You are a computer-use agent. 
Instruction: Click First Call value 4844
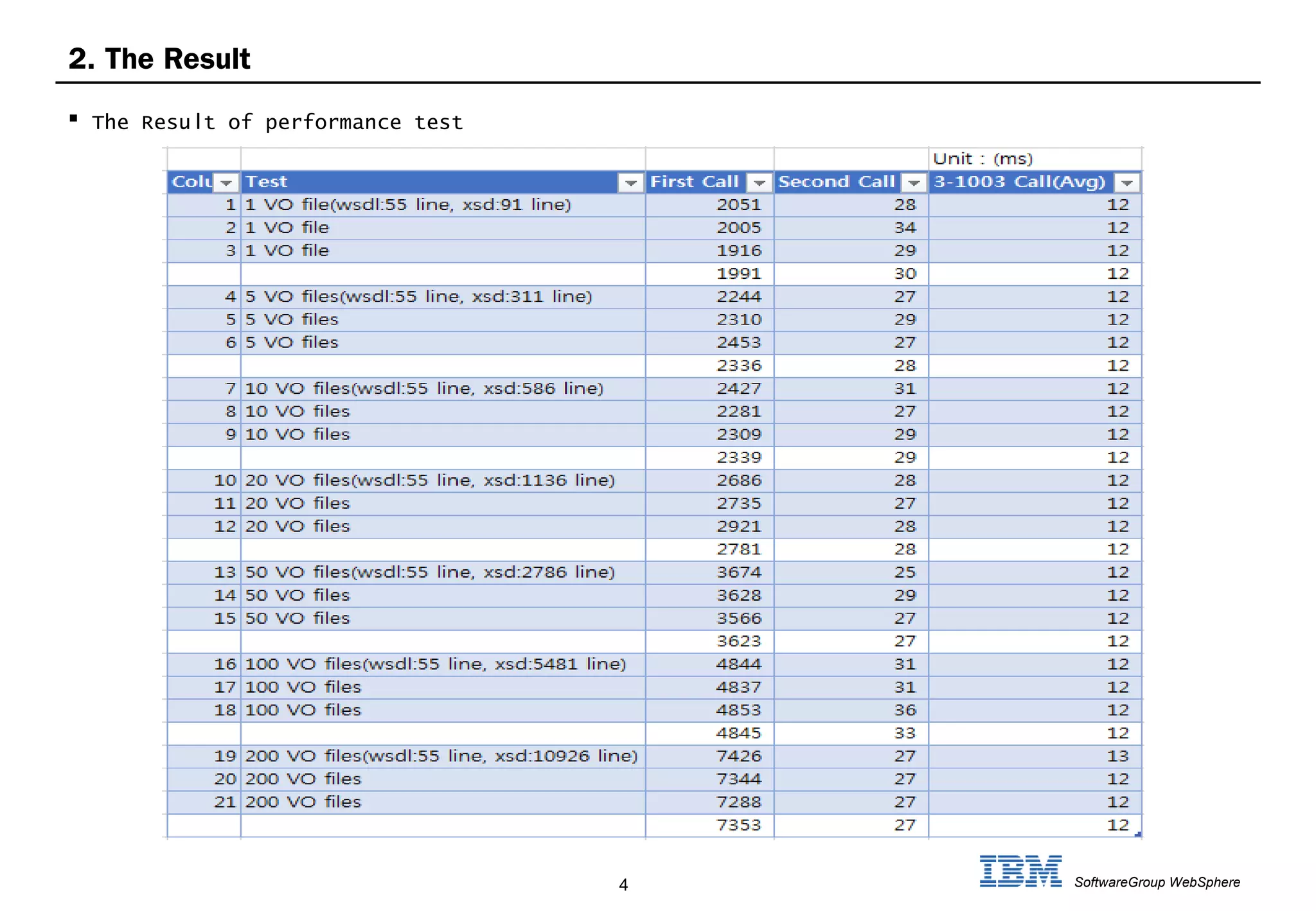tap(710, 664)
